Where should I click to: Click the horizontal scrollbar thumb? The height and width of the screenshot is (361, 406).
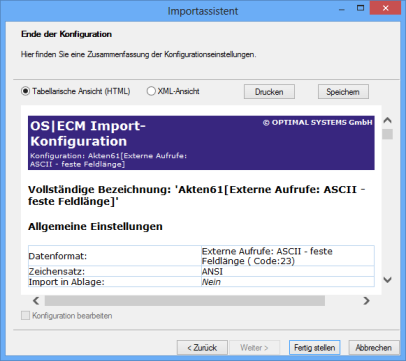185,301
